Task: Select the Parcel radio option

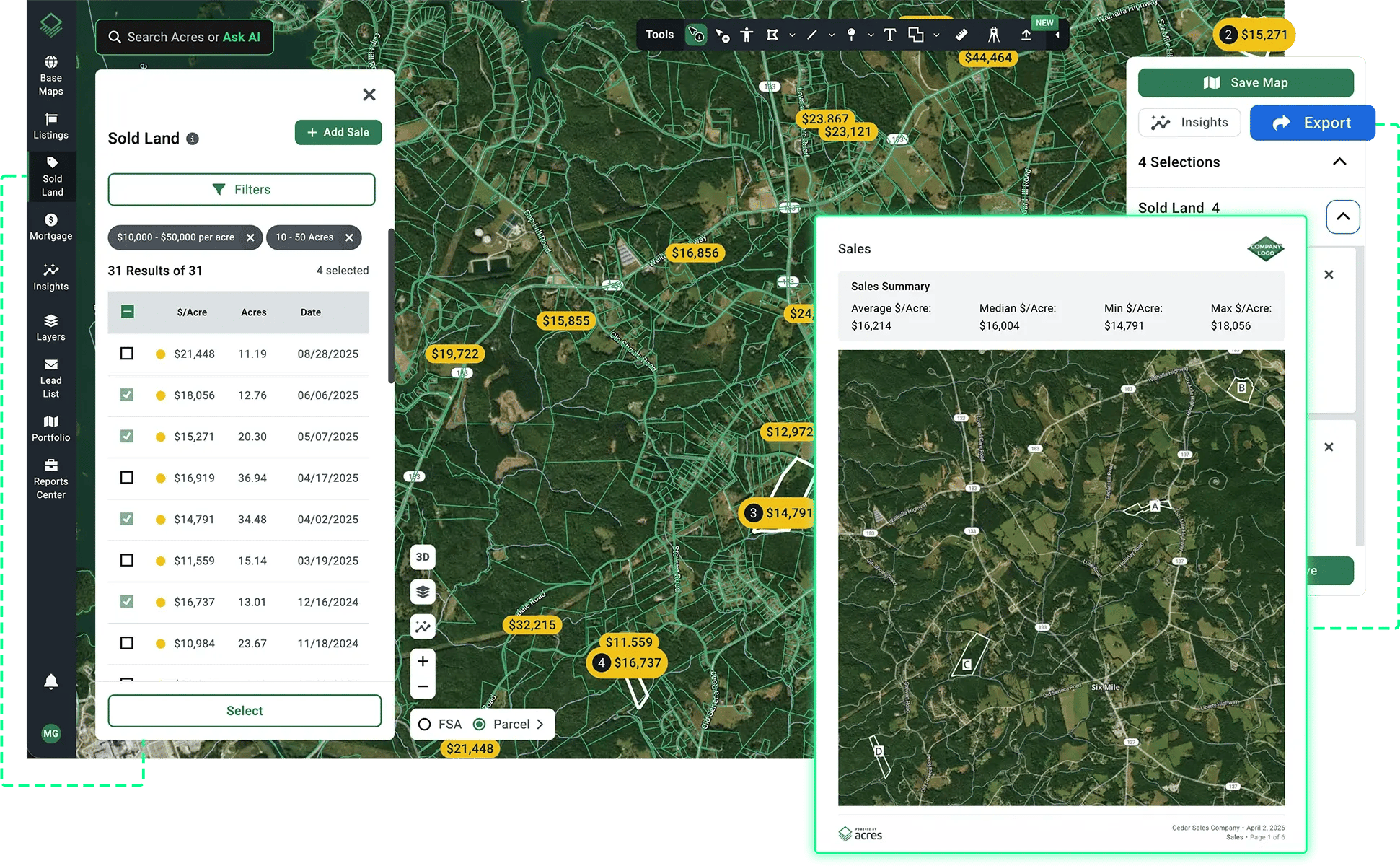Action: pyautogui.click(x=479, y=725)
